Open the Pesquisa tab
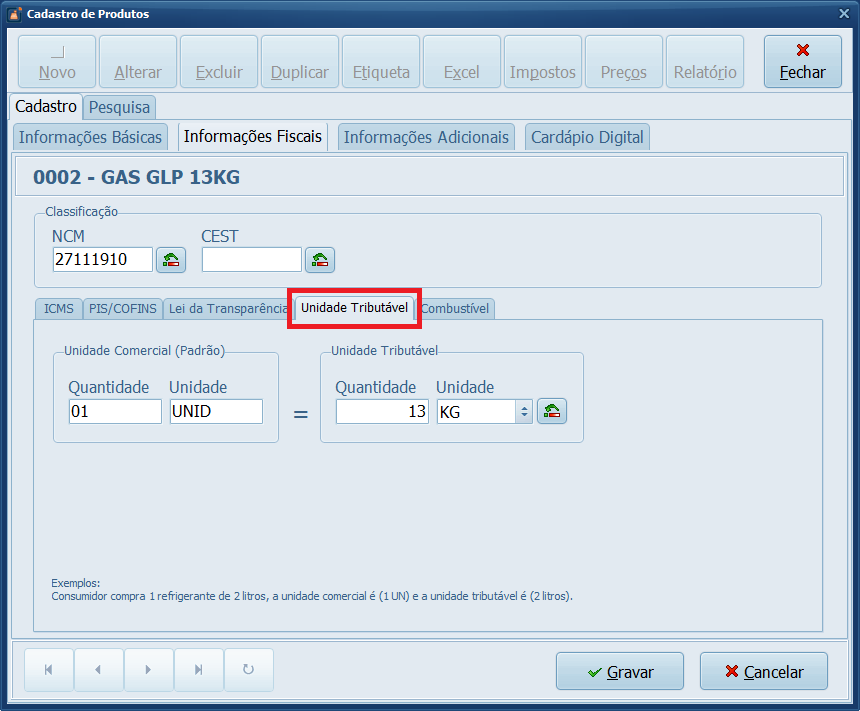 [x=119, y=106]
